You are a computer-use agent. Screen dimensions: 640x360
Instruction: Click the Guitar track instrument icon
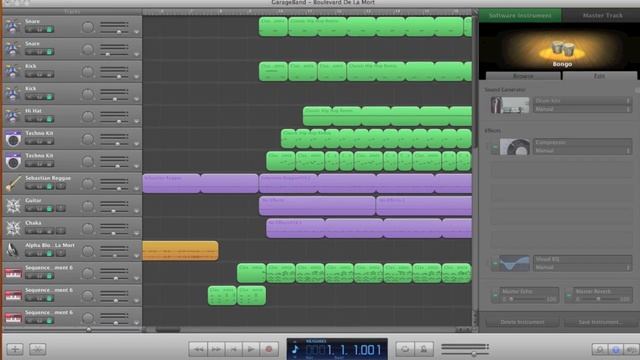pyautogui.click(x=13, y=206)
